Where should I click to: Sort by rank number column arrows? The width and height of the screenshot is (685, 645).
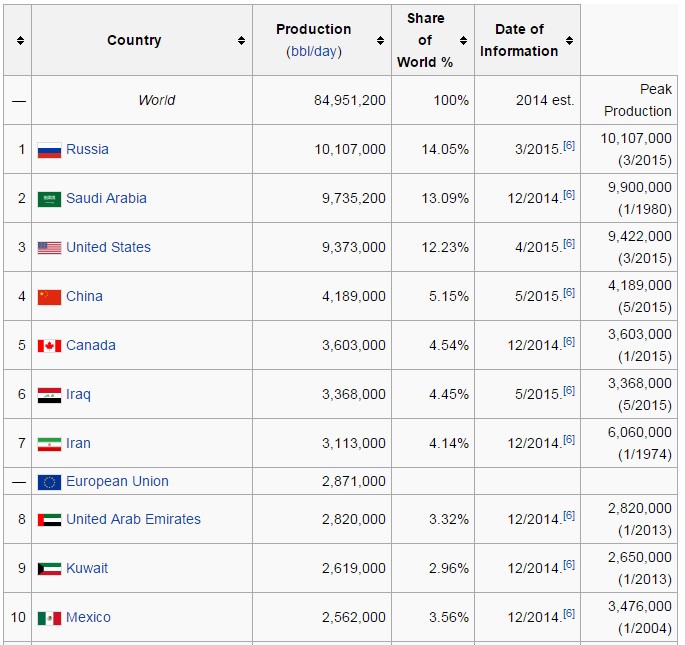pos(20,41)
